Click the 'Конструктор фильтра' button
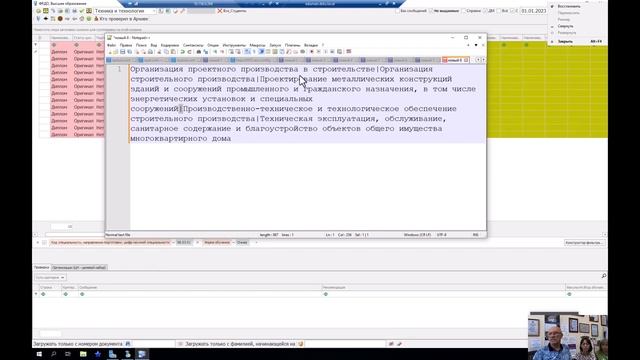640x360 pixels. 584,242
